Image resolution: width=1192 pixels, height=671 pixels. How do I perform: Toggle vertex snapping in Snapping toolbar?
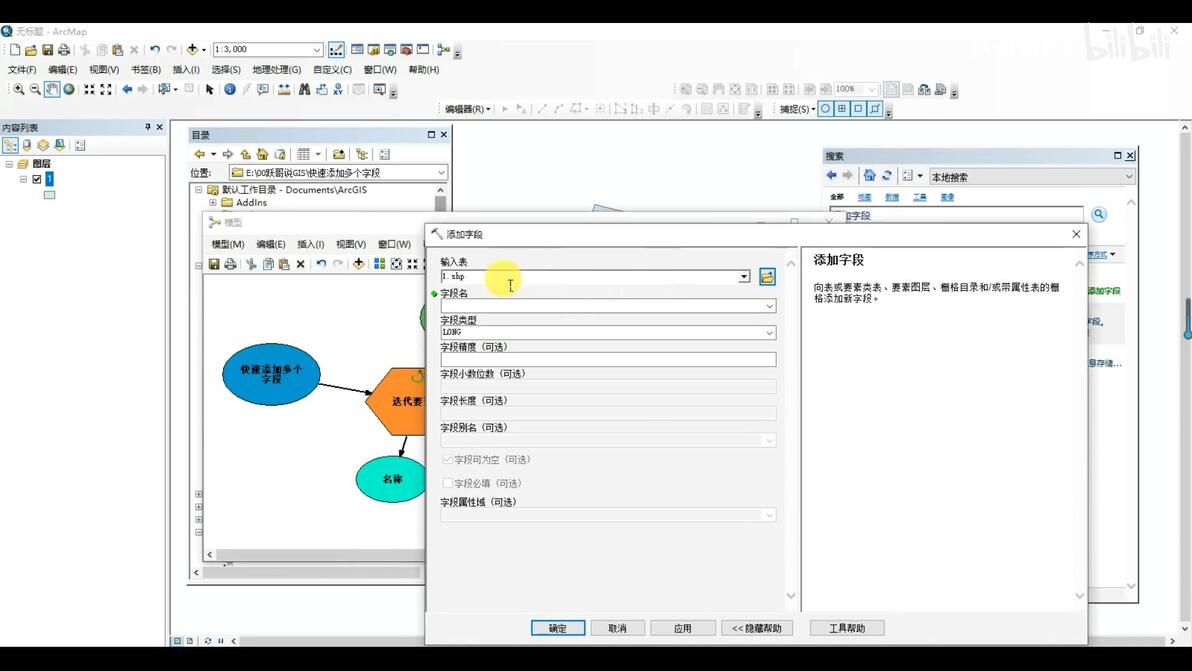tap(858, 109)
